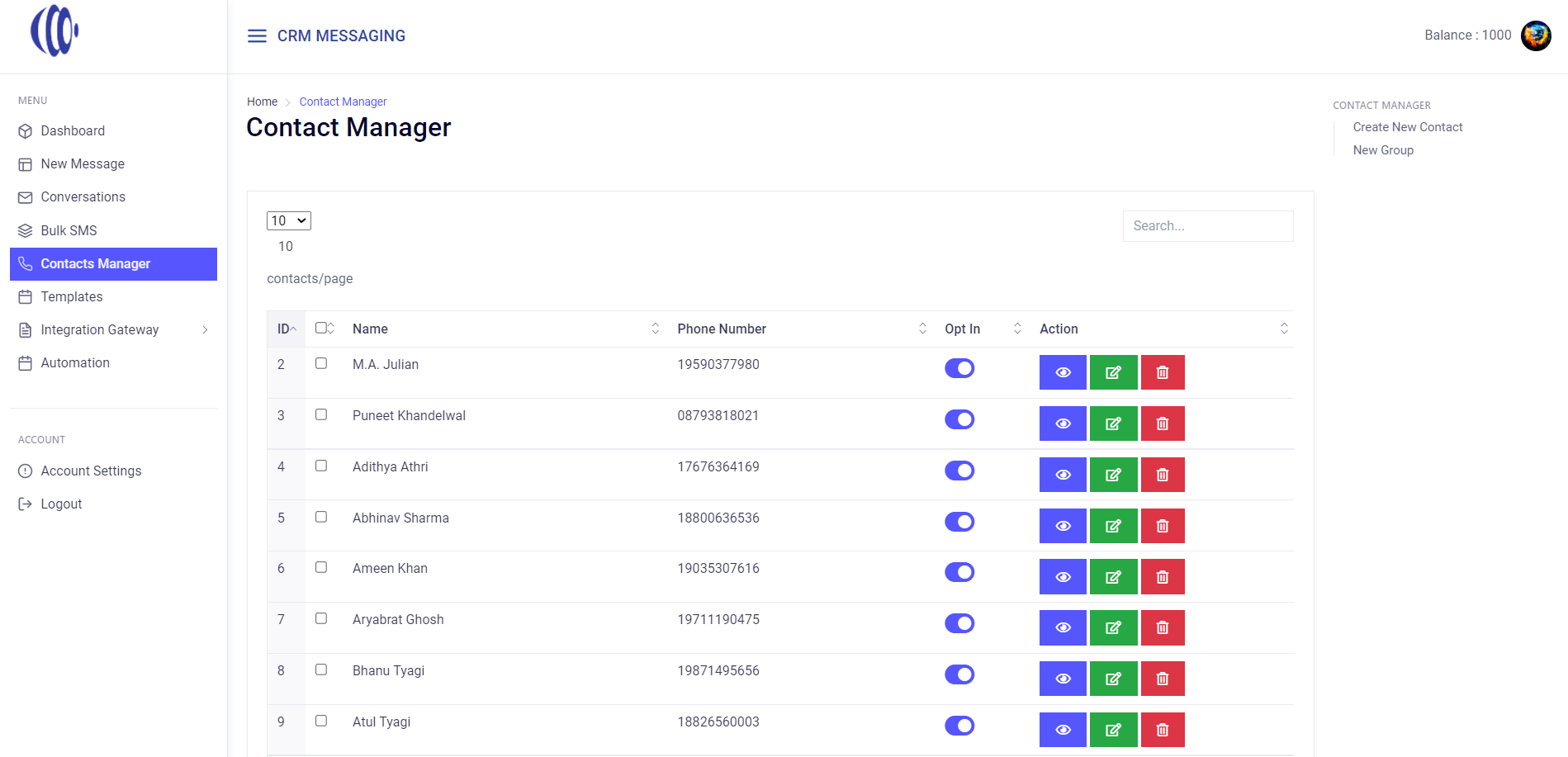
Task: Toggle Opt In for Atul Tyagi
Action: pyautogui.click(x=959, y=726)
